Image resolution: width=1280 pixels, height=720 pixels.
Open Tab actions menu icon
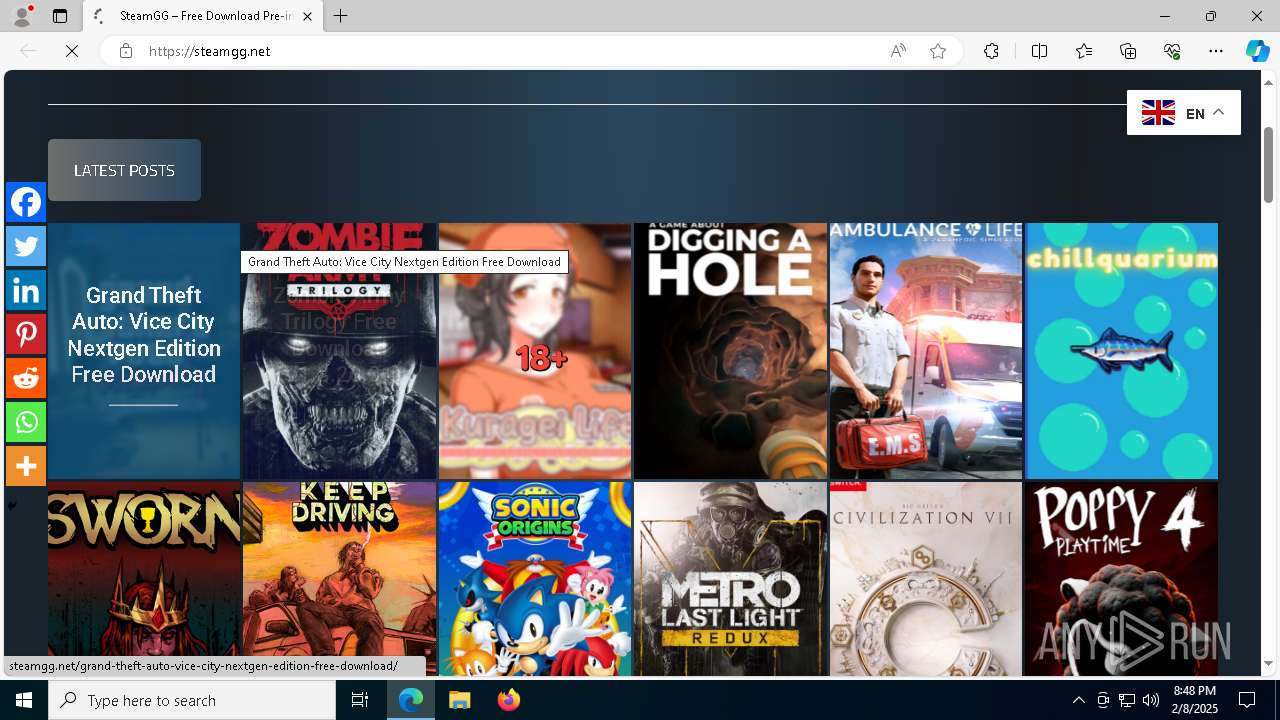(x=60, y=16)
